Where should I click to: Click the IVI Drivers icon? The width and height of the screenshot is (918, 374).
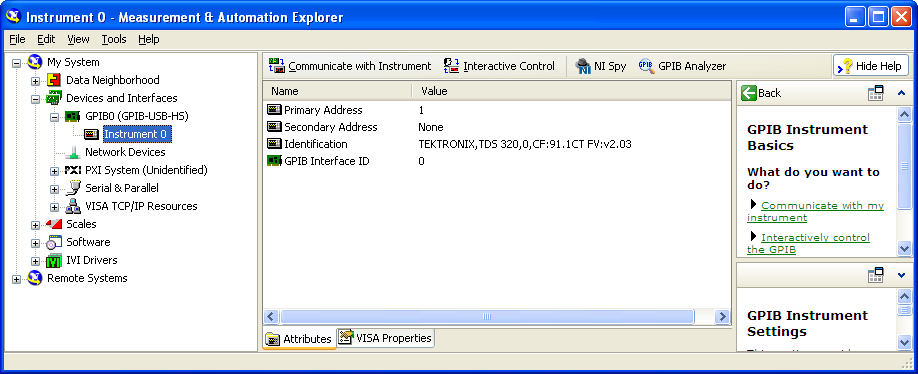[54, 260]
